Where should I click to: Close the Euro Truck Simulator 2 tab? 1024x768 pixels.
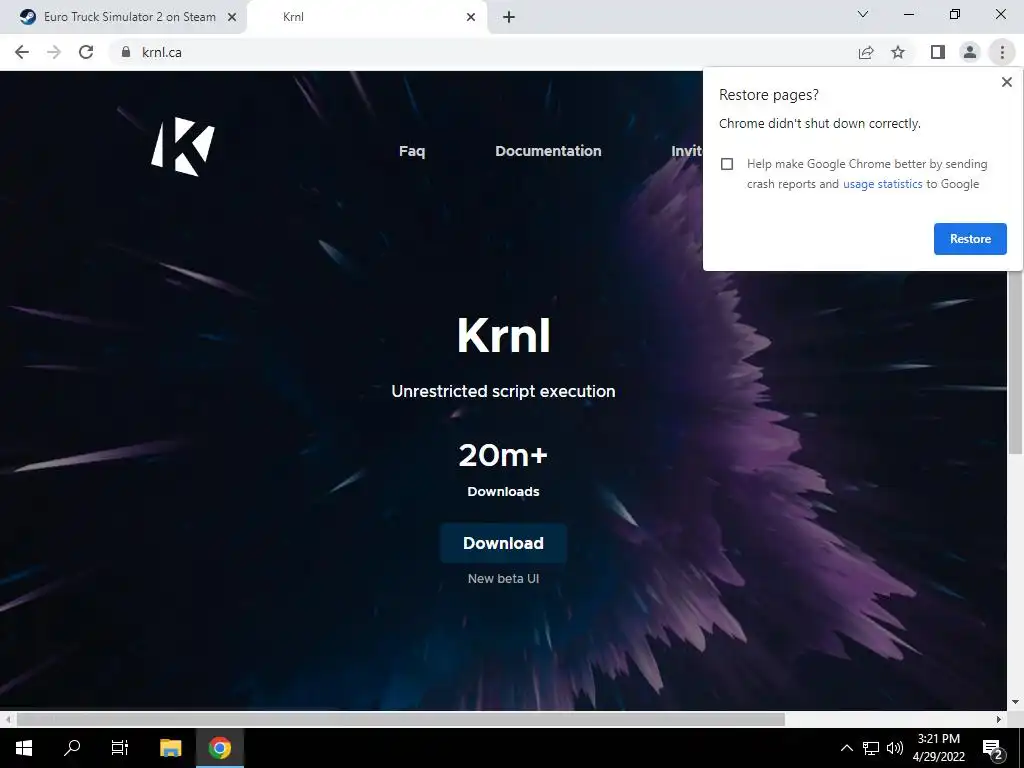coord(232,17)
